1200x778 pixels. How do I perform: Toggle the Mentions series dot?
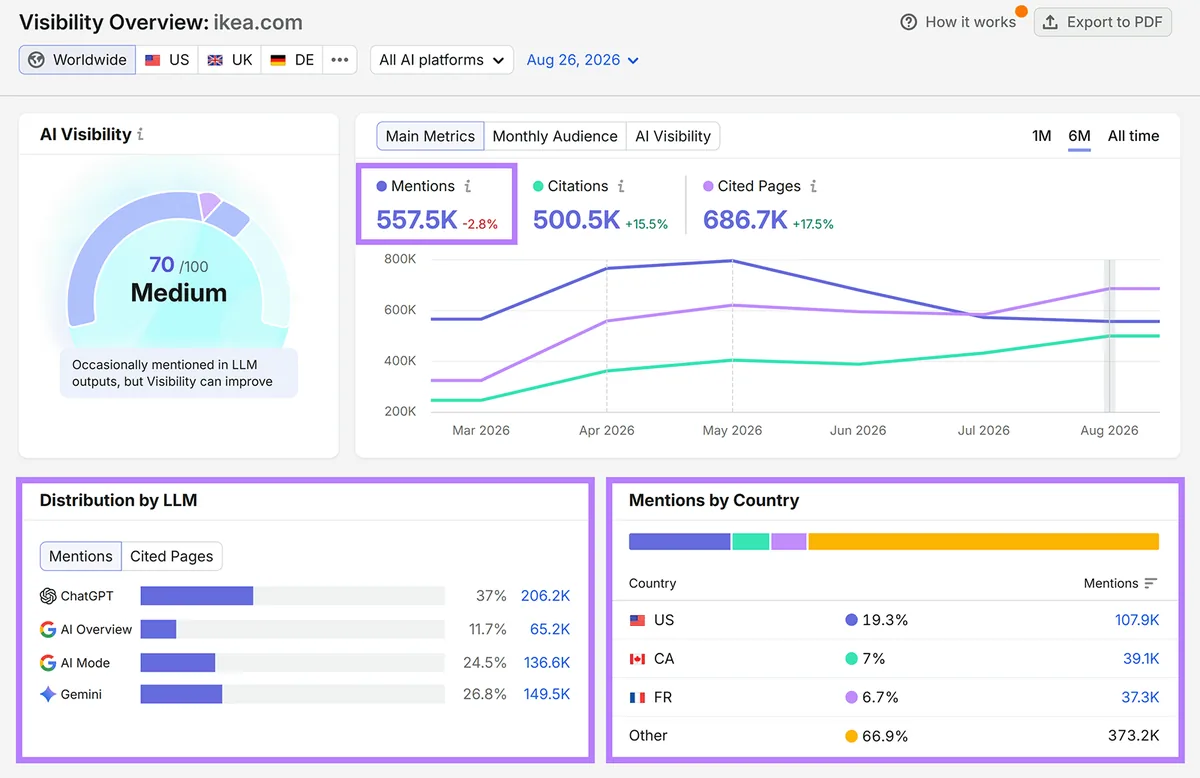[x=382, y=187]
